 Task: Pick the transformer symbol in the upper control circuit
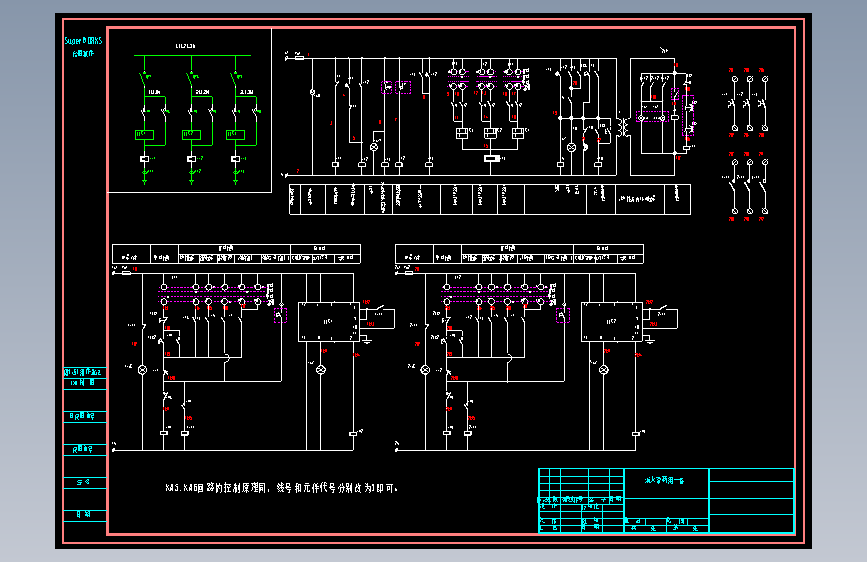(x=625, y=127)
